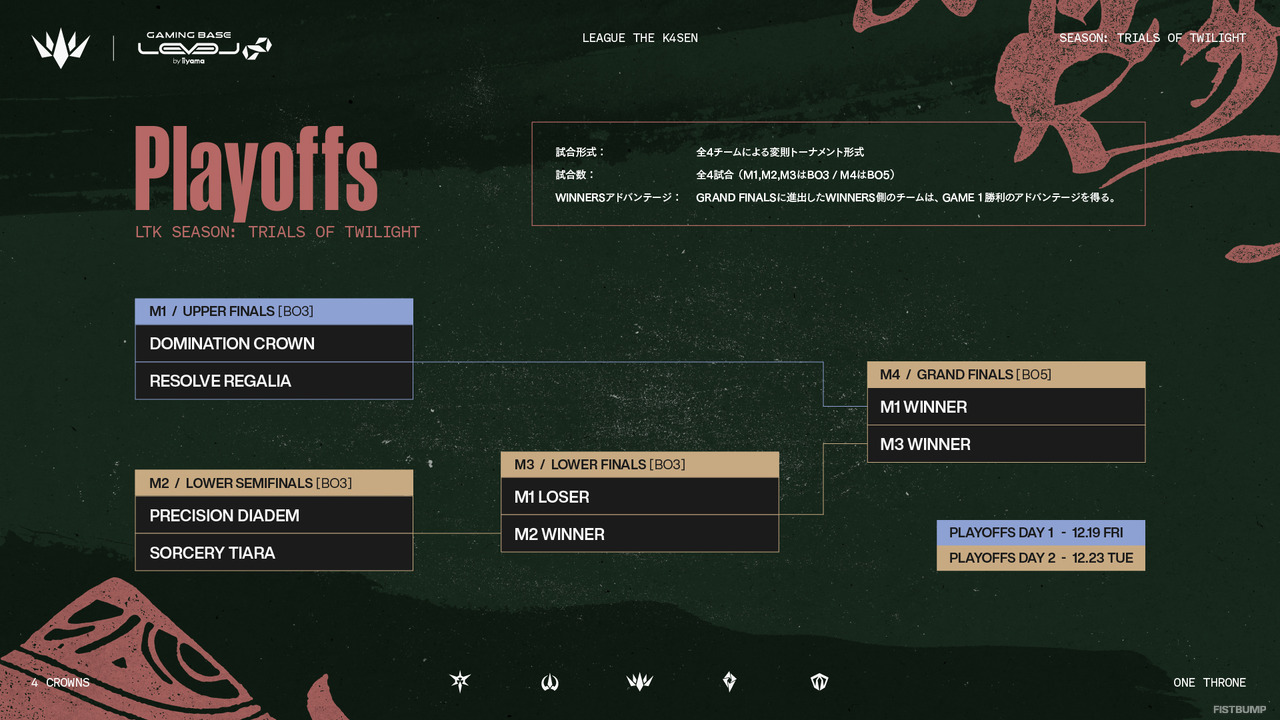Screen dimensions: 1280x720
Task: Click the crown logo in top-left corner
Action: (x=60, y=48)
